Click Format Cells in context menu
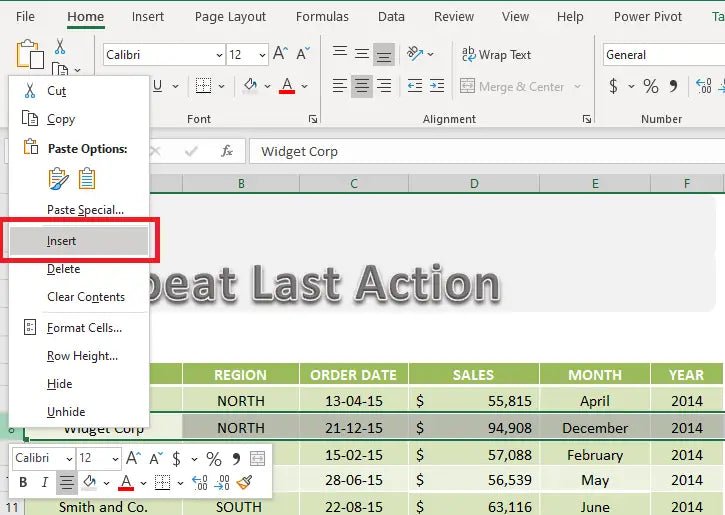 (x=84, y=327)
